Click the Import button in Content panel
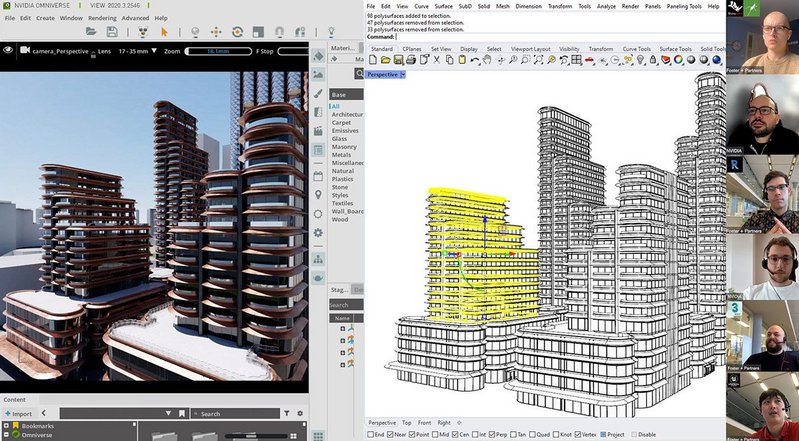The height and width of the screenshot is (441, 799). tap(18, 413)
